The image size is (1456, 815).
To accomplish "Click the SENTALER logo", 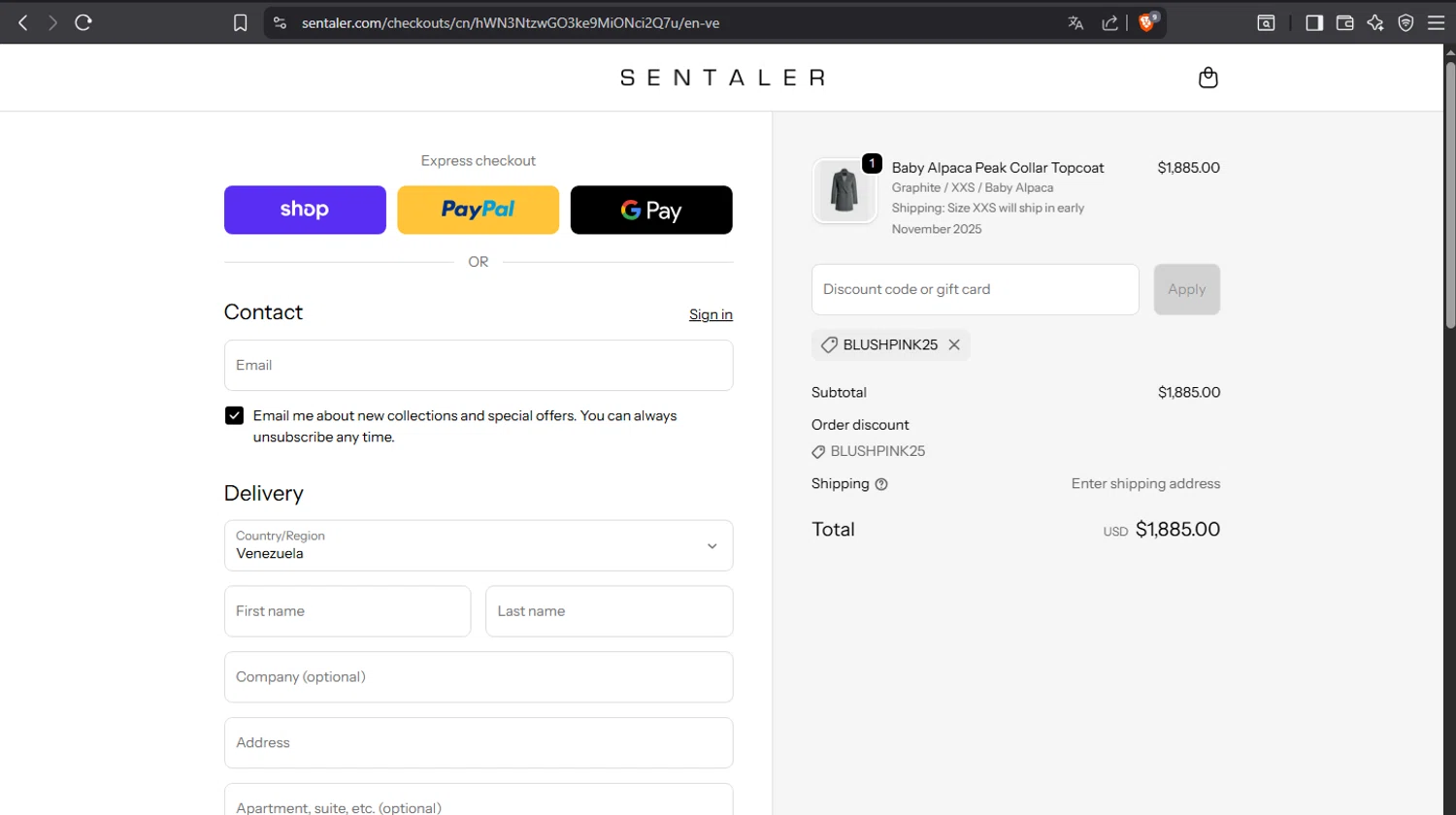I will (723, 78).
